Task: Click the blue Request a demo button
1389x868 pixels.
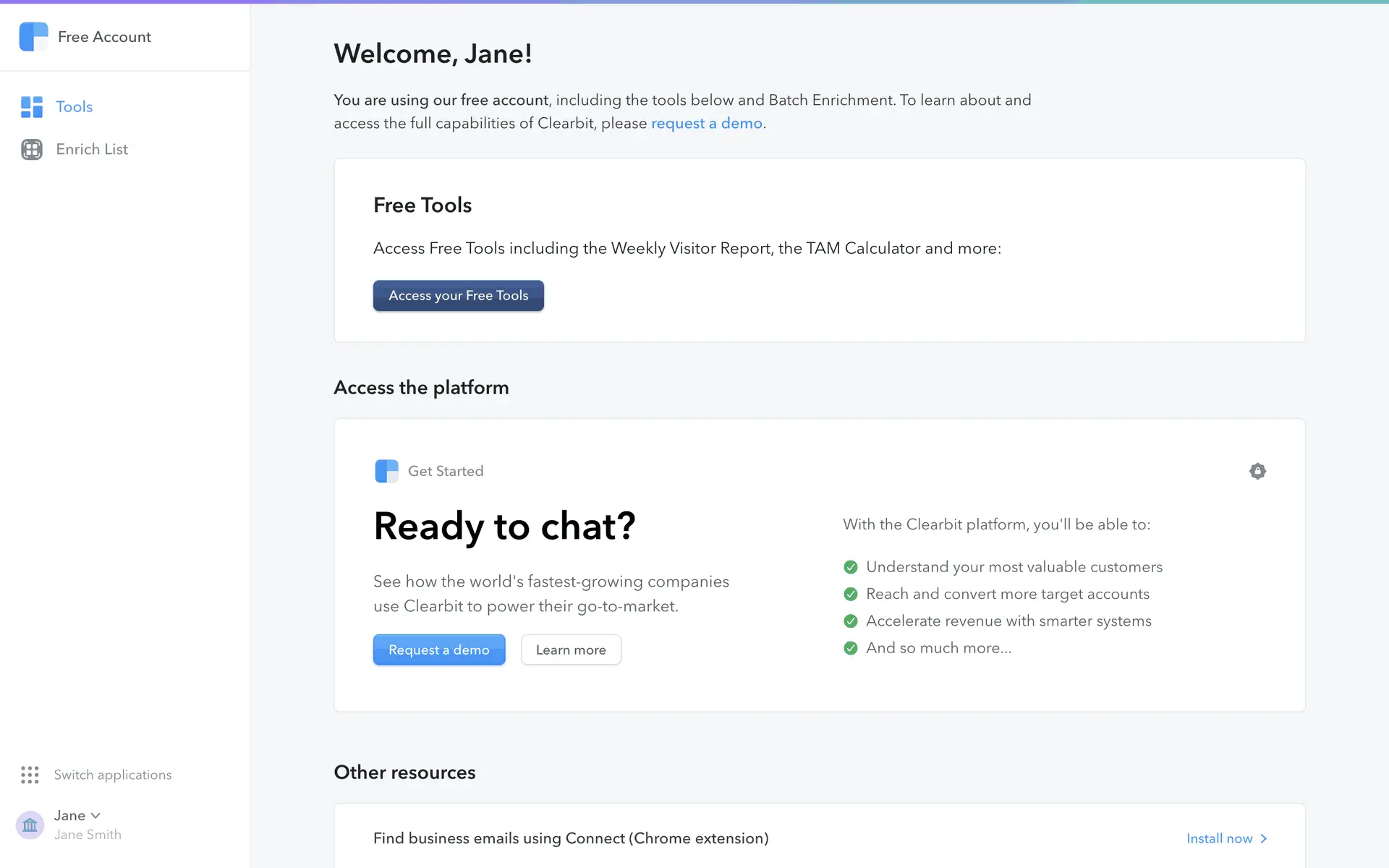Action: coord(438,650)
